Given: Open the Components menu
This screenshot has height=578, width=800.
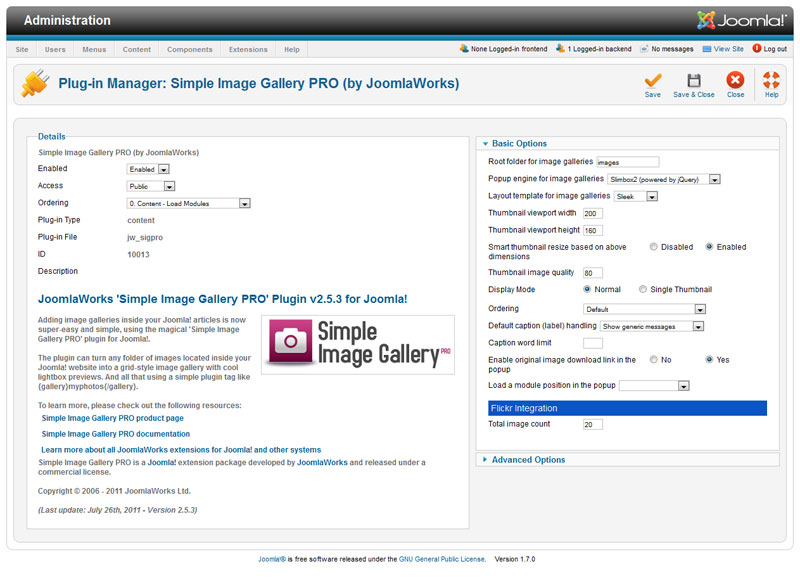Looking at the screenshot, I should [x=190, y=49].
